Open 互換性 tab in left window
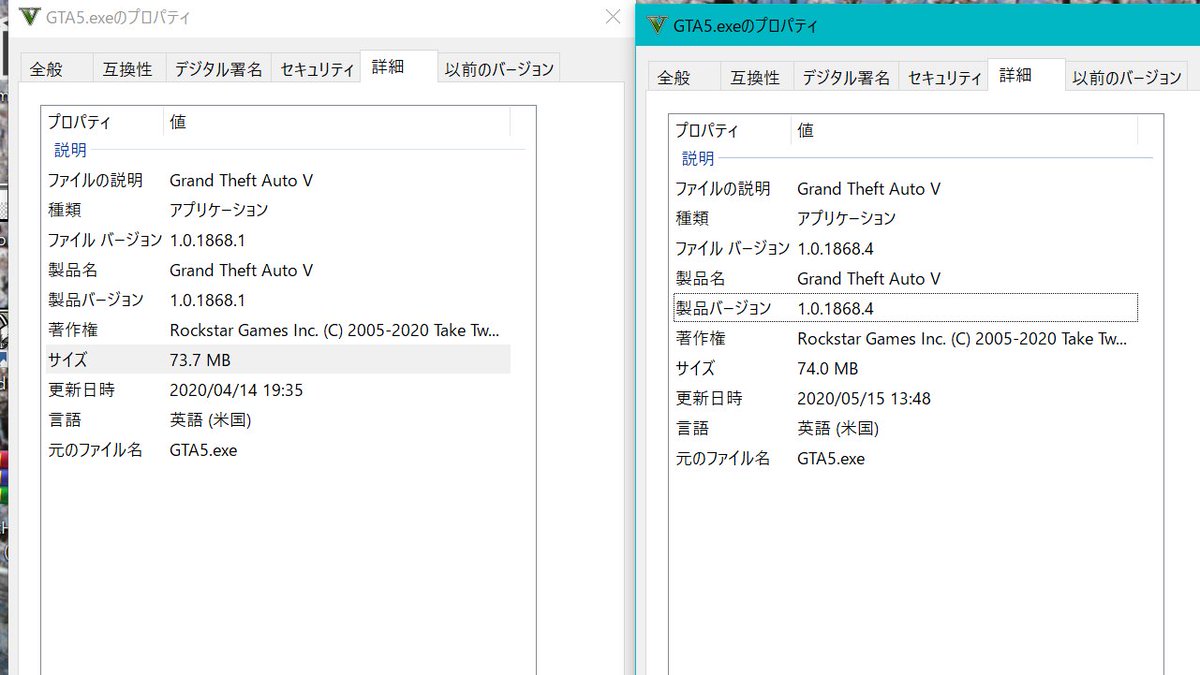 click(x=128, y=69)
